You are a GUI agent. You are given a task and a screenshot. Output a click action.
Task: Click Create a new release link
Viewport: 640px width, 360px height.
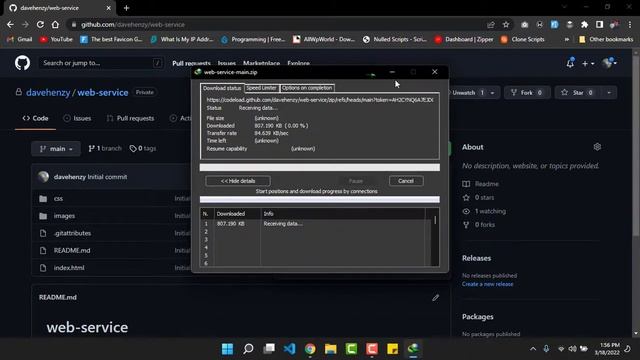click(487, 284)
